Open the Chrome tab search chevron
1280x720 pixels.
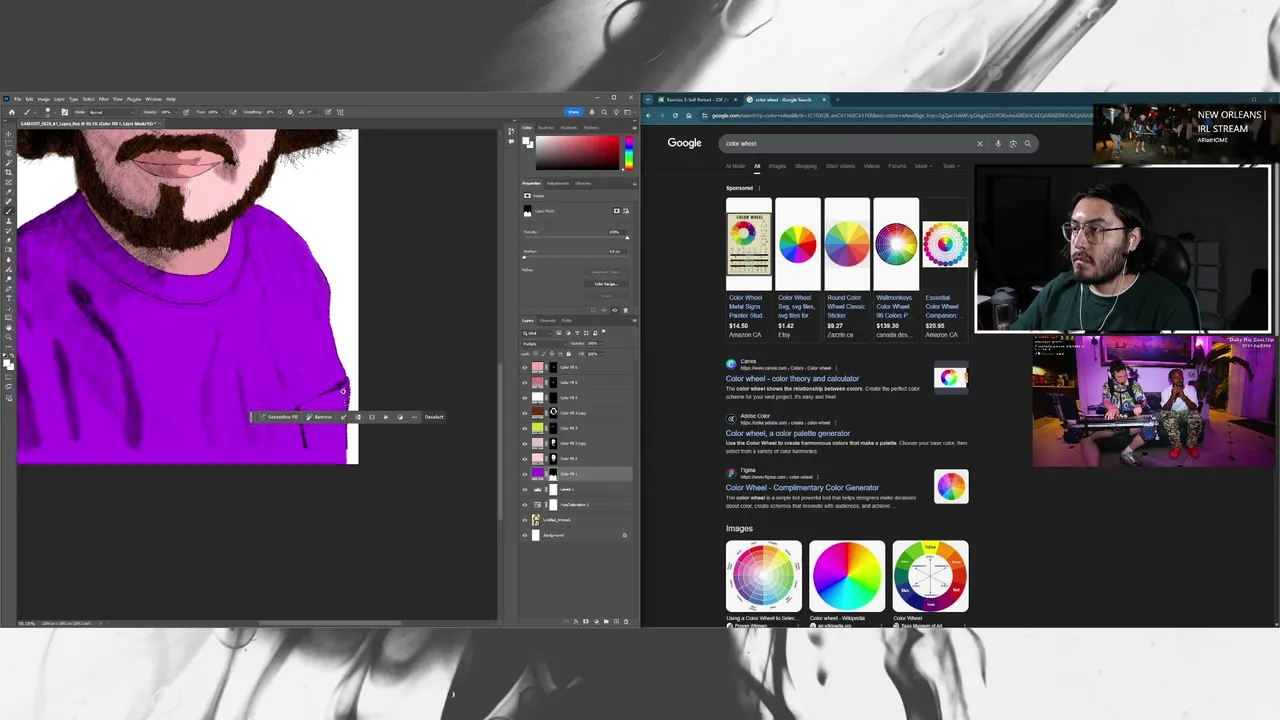coord(649,99)
